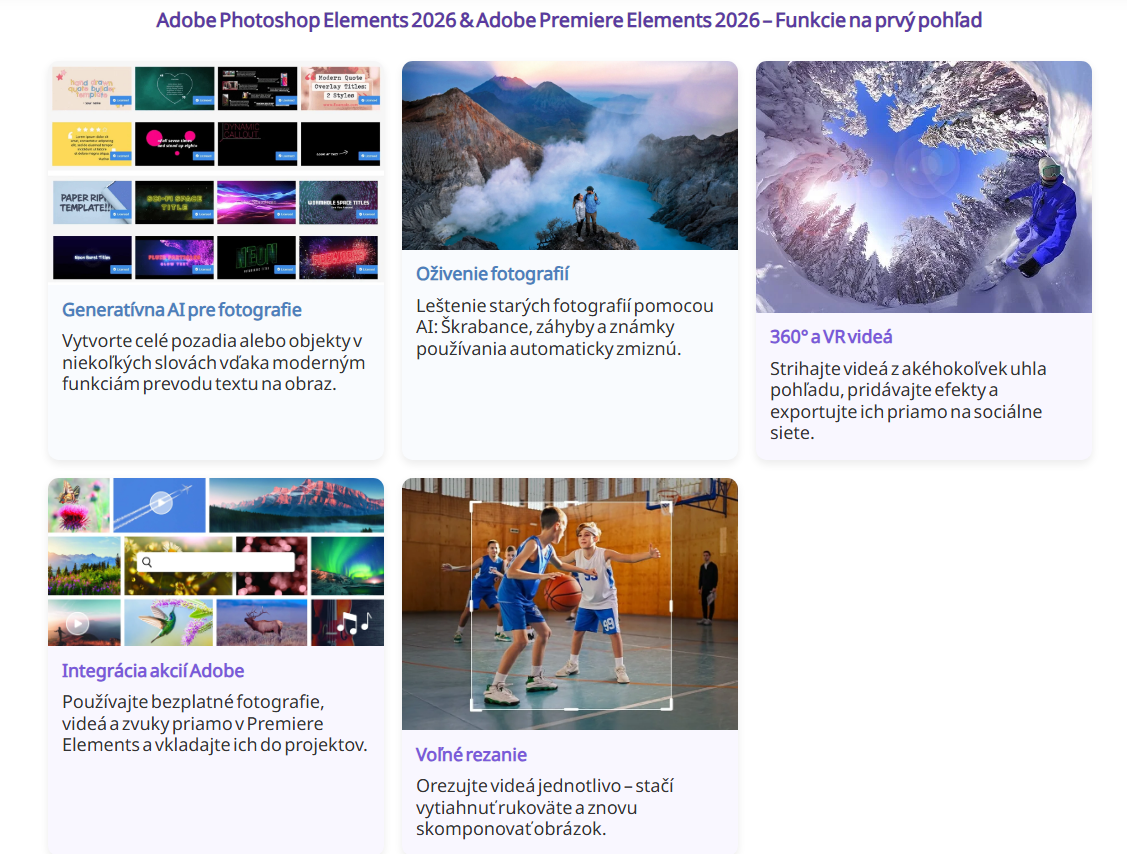Select the Sci-Fi Space Title template

[x=174, y=202]
